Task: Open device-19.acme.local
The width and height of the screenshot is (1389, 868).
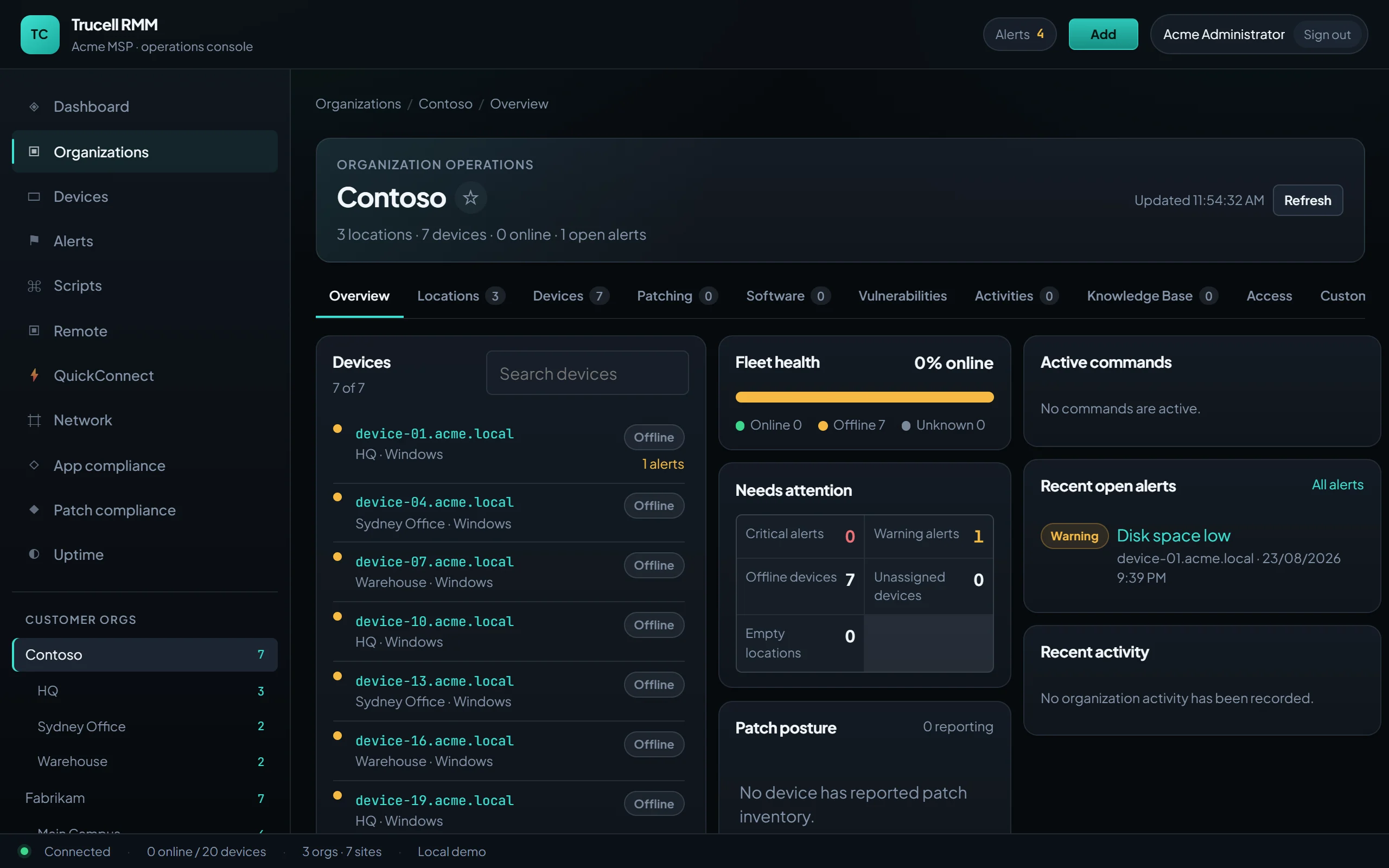Action: tap(435, 801)
